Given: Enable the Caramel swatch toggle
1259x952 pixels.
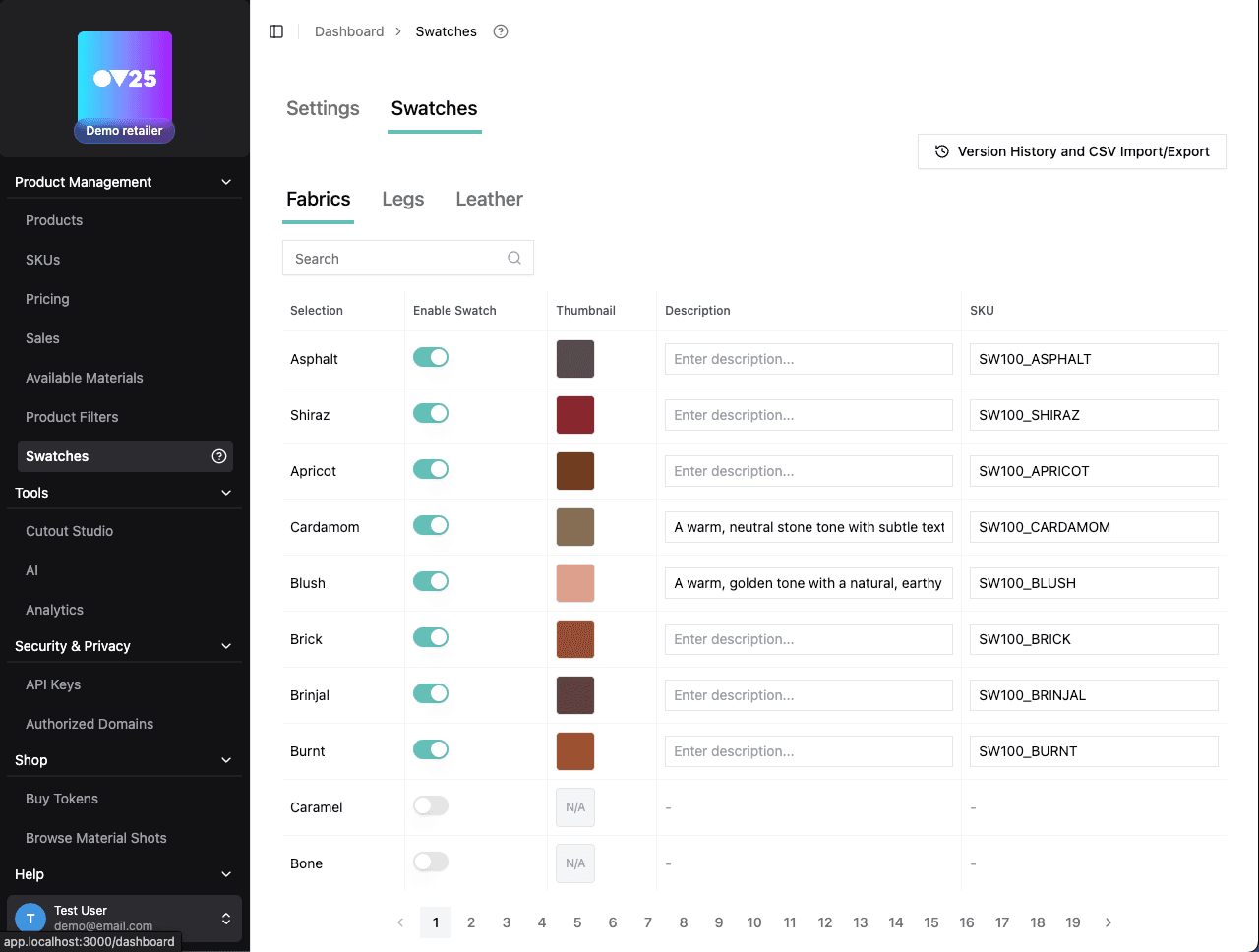Looking at the screenshot, I should coord(431,805).
